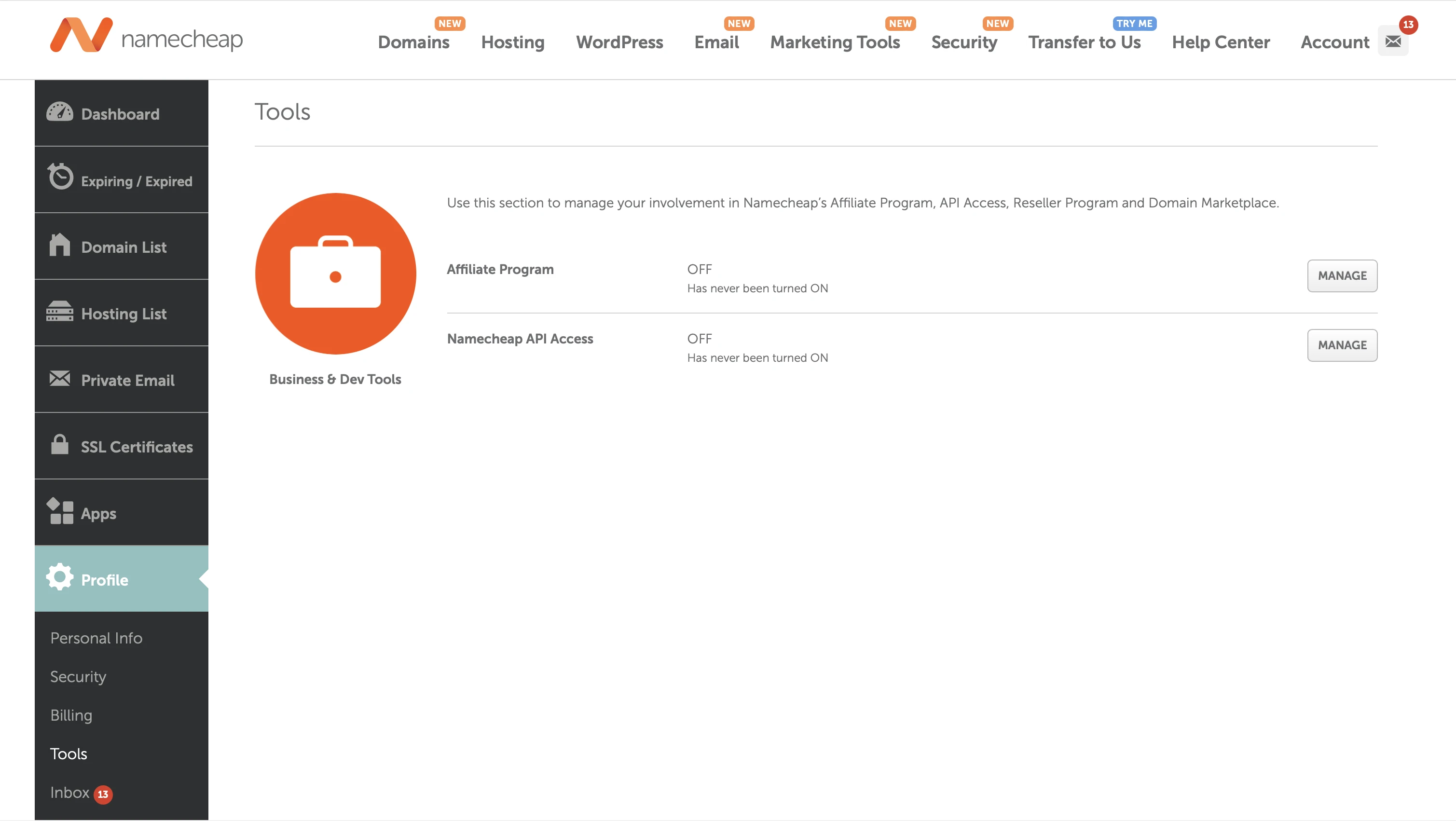Open the Email menu
This screenshot has height=821, width=1456.
pyautogui.click(x=716, y=42)
